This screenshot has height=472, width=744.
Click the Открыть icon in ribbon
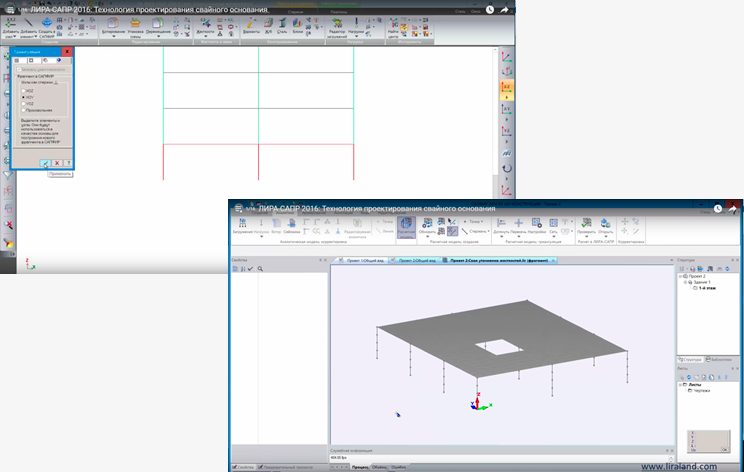point(606,224)
